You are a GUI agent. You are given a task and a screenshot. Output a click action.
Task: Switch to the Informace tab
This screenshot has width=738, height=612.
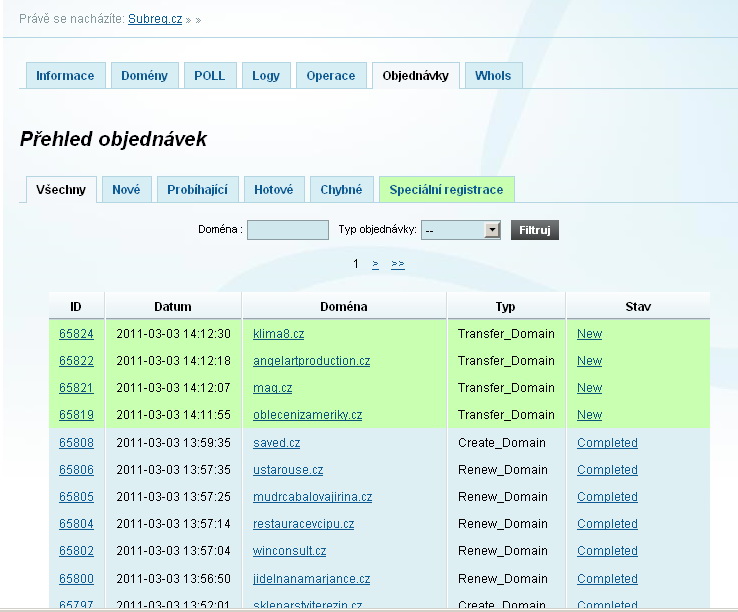[x=65, y=76]
